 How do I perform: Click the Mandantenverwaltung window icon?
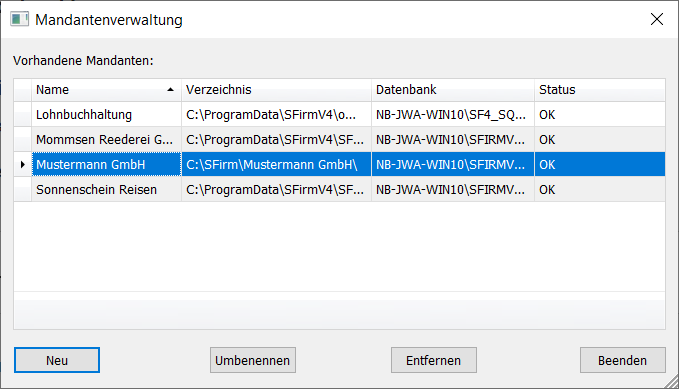19,19
